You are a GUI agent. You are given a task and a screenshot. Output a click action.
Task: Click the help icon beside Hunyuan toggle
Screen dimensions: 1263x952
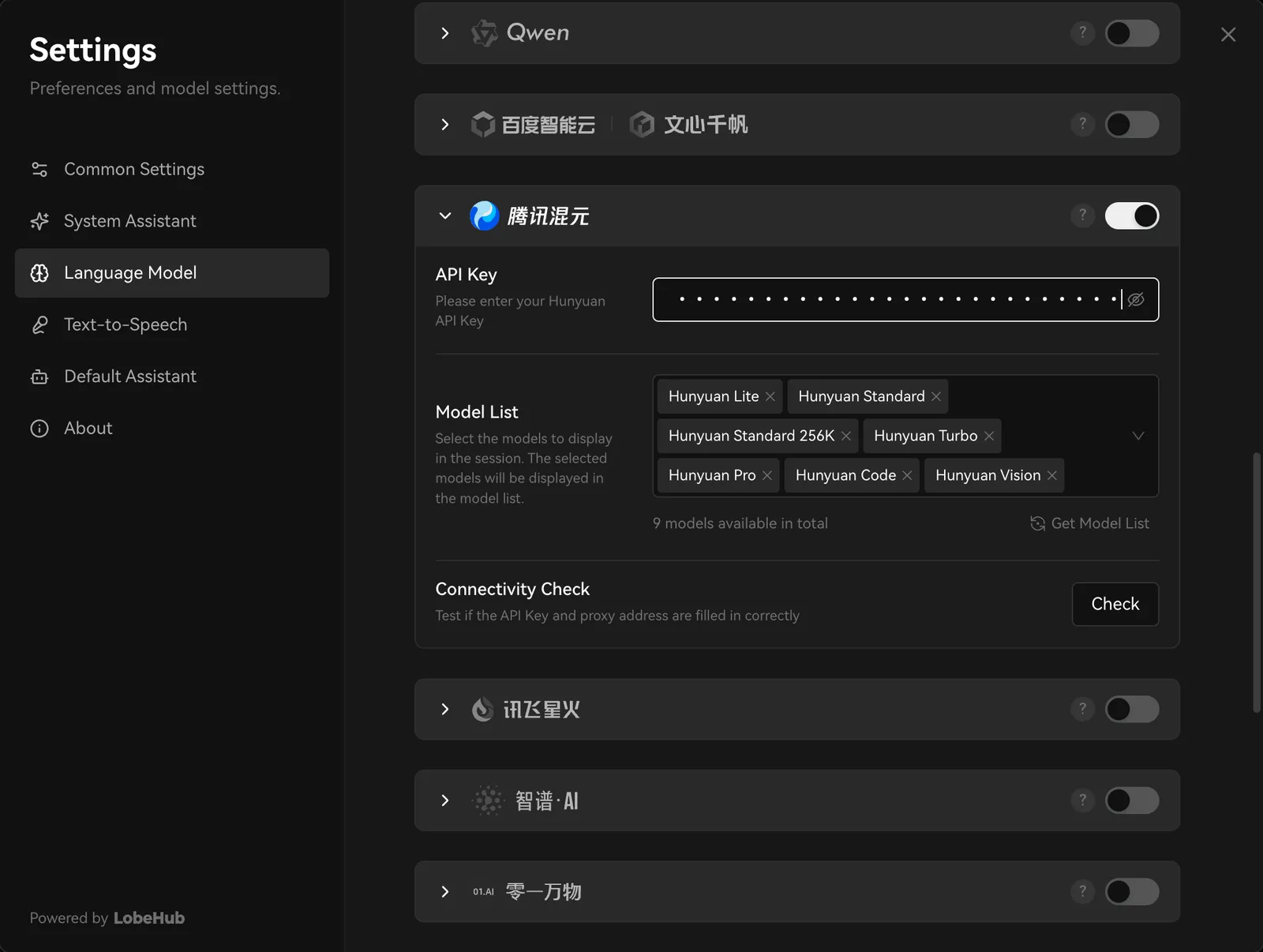coord(1082,216)
